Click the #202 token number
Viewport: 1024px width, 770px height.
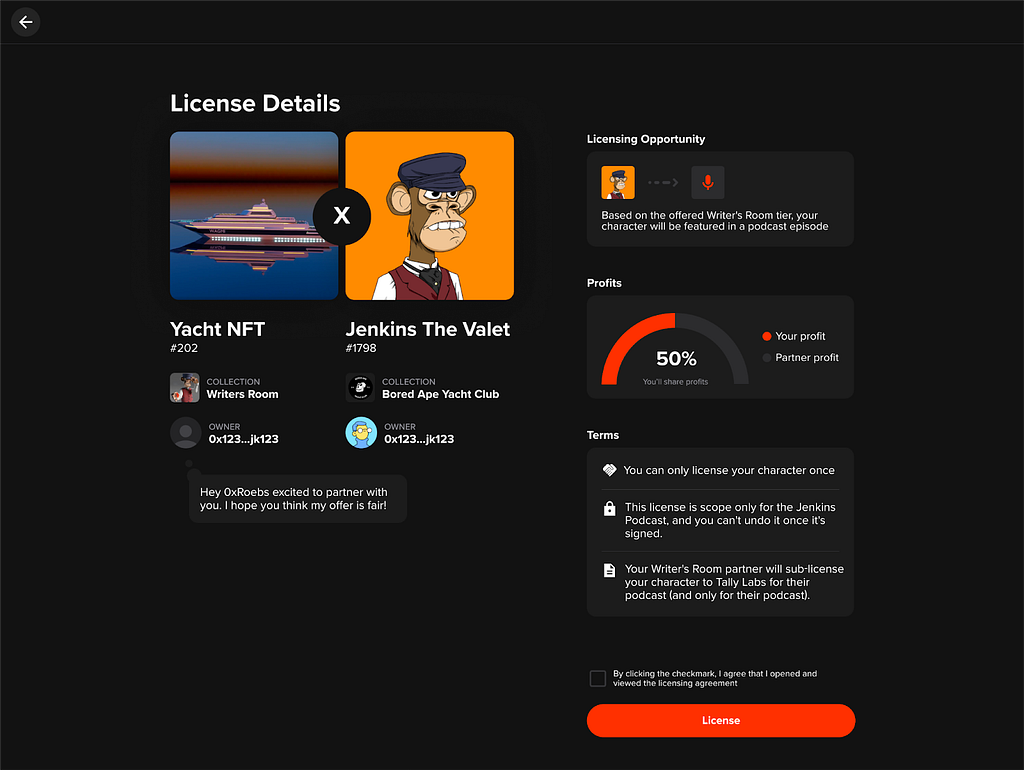tap(184, 348)
